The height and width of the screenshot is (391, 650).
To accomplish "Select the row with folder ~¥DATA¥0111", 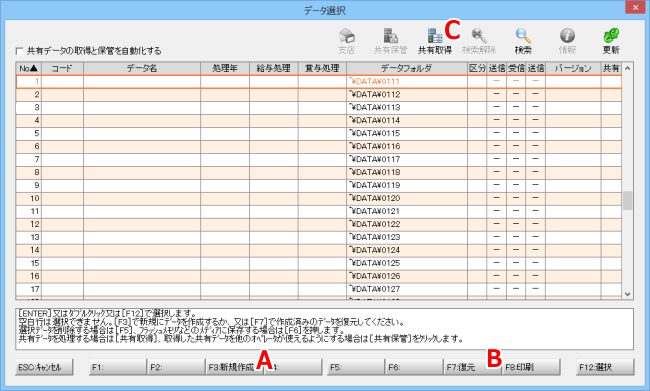I will [319, 82].
